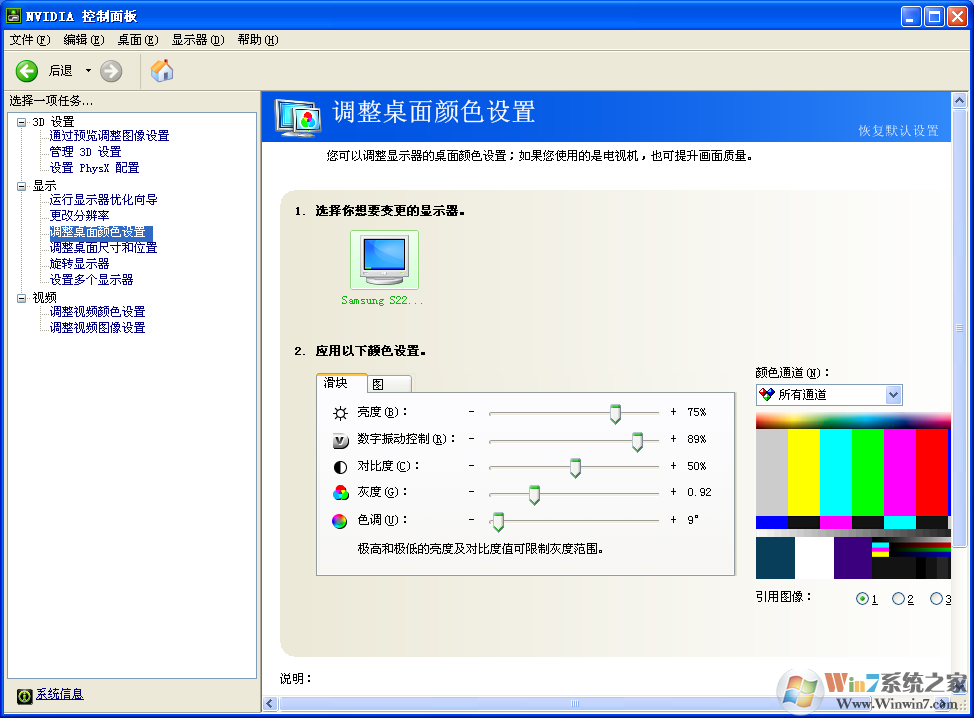Select reference image 1 radio button
974x718 pixels.
click(x=862, y=598)
